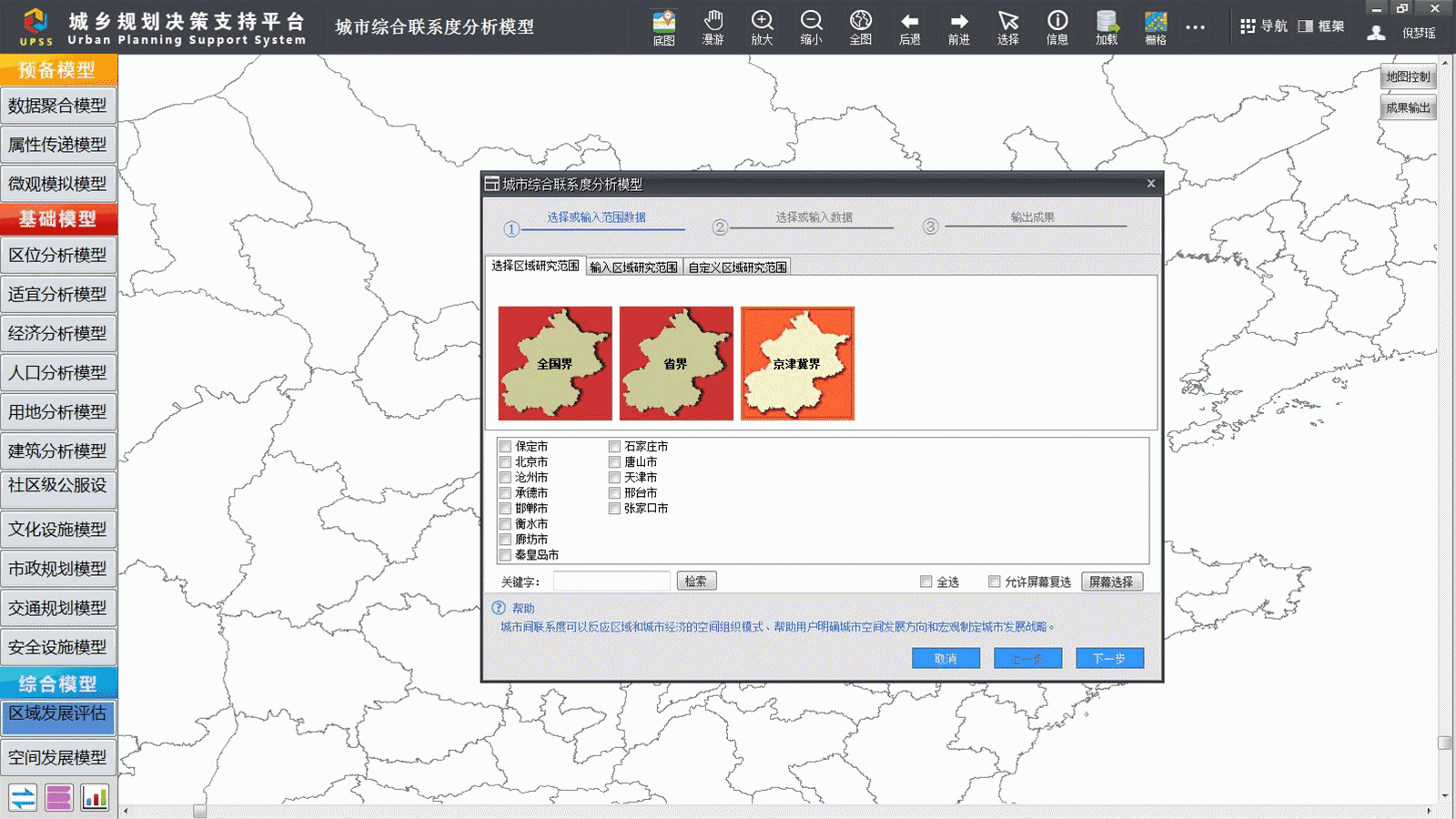This screenshot has height=819, width=1456.
Task: Load data with the 加载 icon
Action: [1107, 27]
